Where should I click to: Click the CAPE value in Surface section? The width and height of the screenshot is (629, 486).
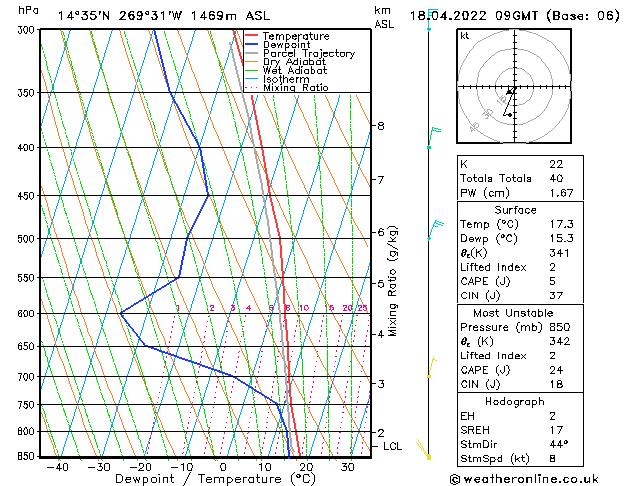click(x=553, y=281)
